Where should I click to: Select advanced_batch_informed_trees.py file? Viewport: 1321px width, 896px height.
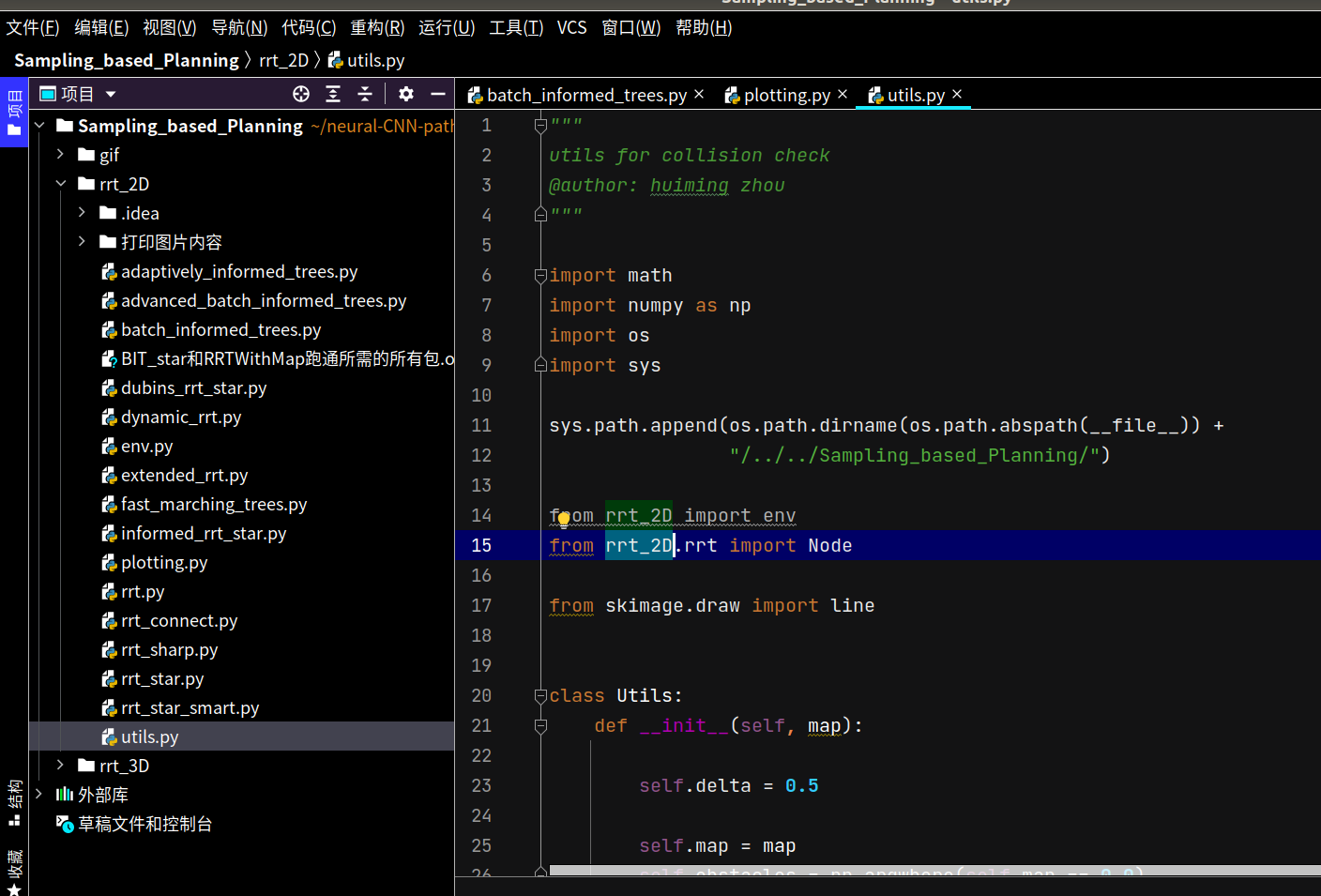coord(254,300)
